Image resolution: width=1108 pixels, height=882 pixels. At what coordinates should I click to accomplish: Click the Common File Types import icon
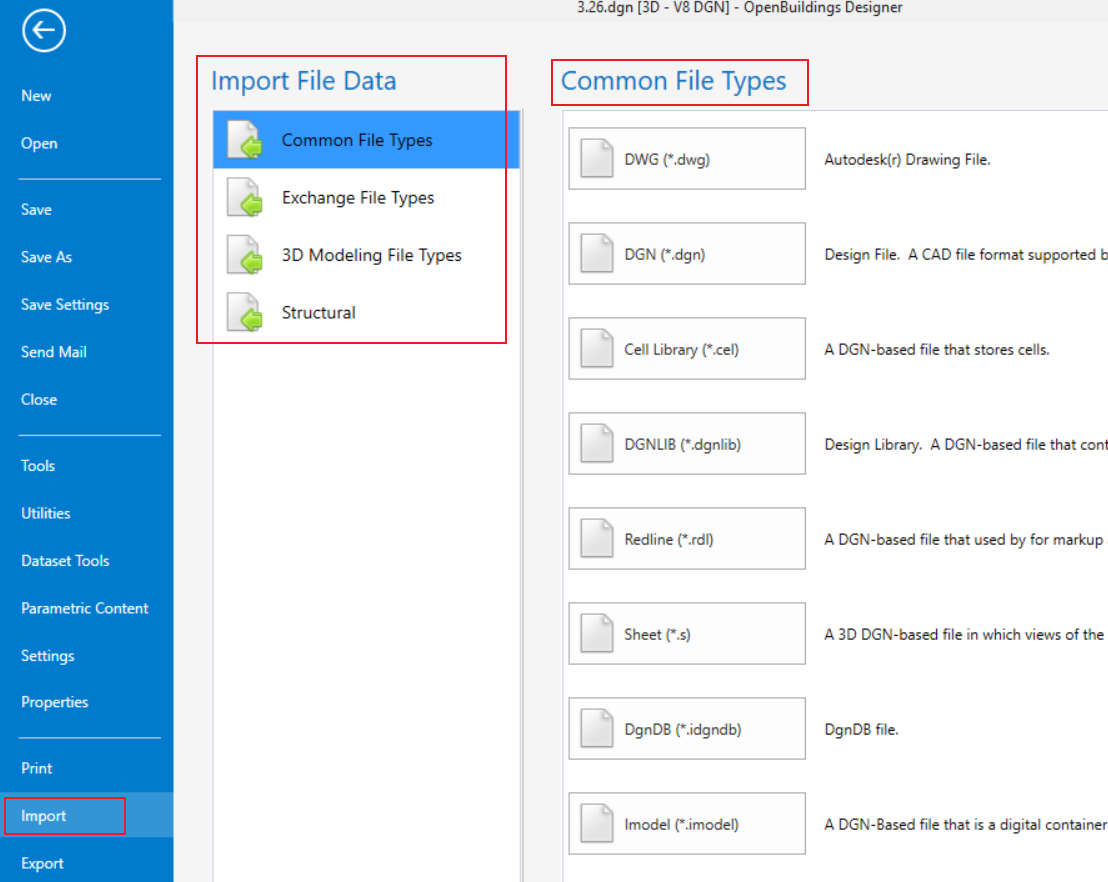[244, 140]
